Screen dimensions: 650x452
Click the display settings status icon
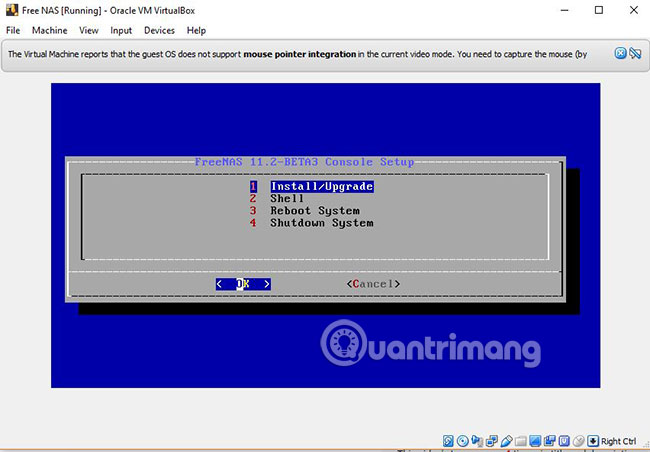(535, 441)
